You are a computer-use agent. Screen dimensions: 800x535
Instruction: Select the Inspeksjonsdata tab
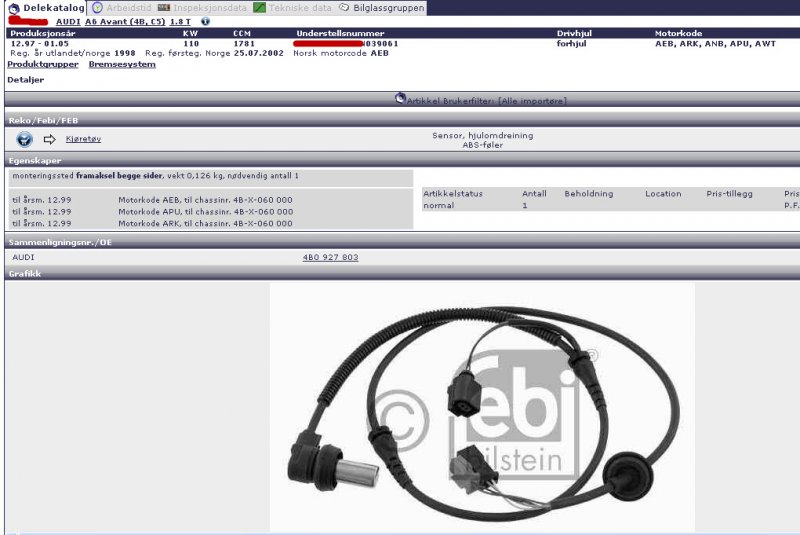click(205, 8)
